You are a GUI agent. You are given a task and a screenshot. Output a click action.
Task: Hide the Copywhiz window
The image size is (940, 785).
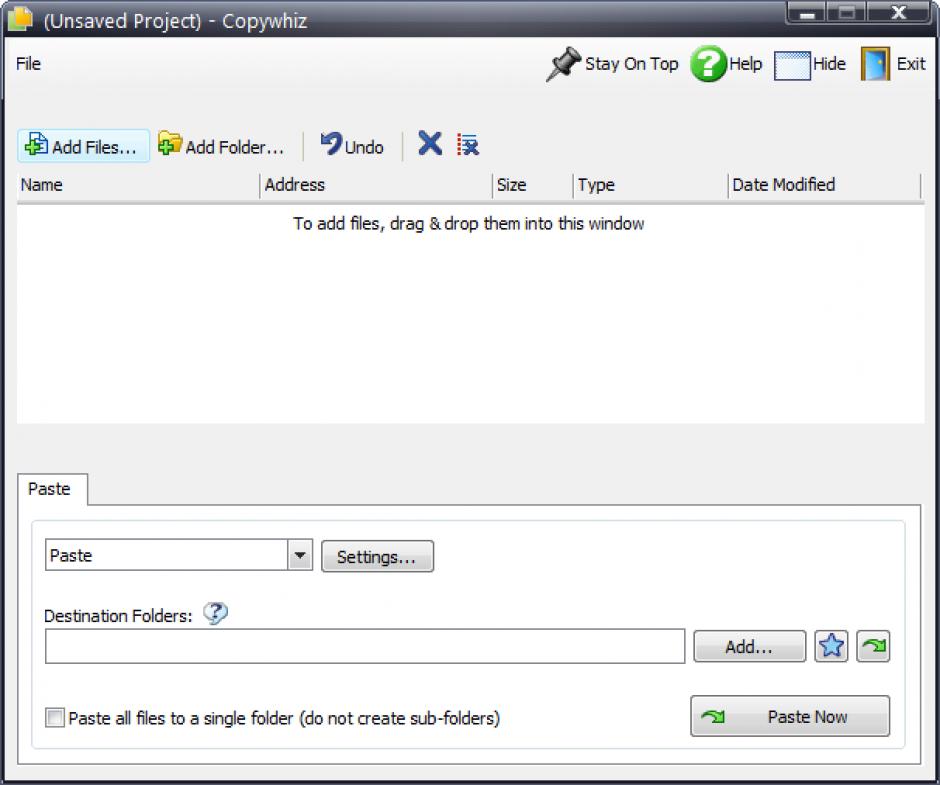810,64
